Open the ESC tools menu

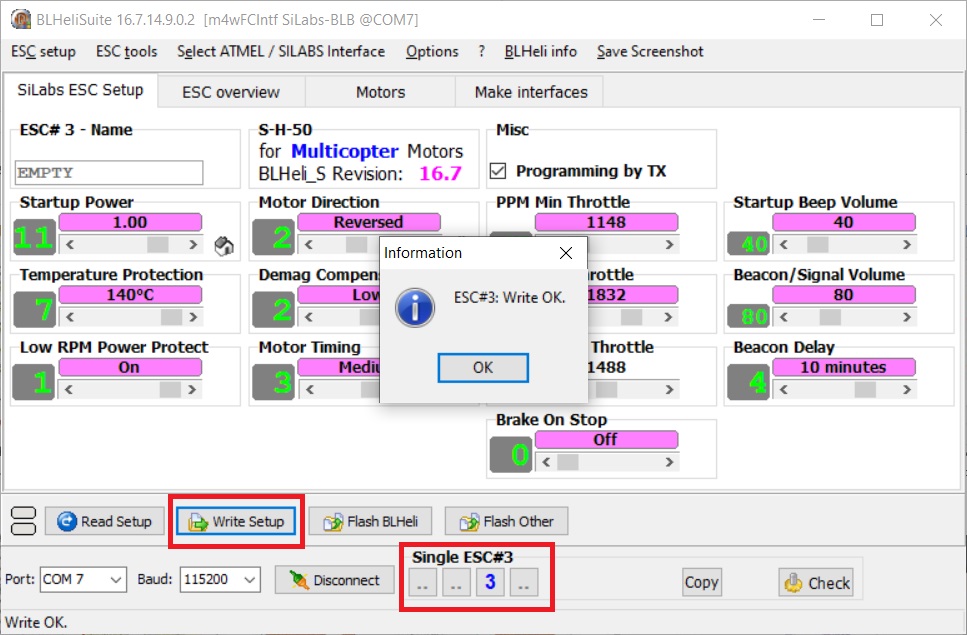coord(126,52)
